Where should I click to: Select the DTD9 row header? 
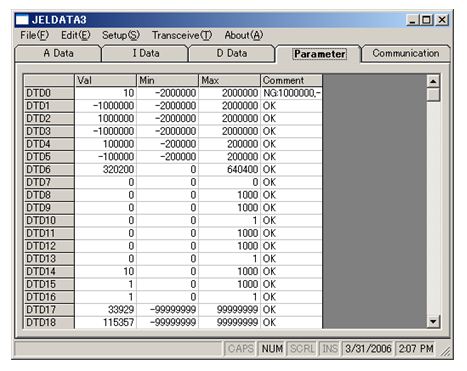pyautogui.click(x=49, y=208)
